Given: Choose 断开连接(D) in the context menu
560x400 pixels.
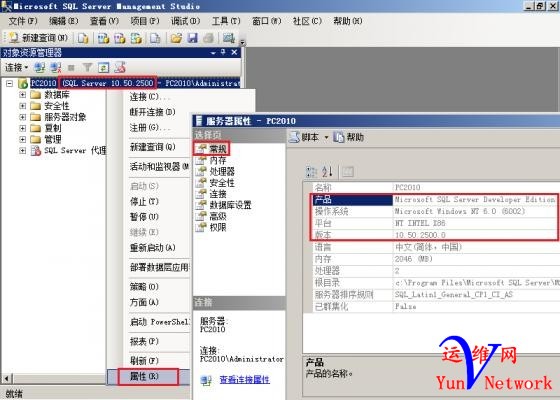Looking at the screenshot, I should pyautogui.click(x=152, y=112).
